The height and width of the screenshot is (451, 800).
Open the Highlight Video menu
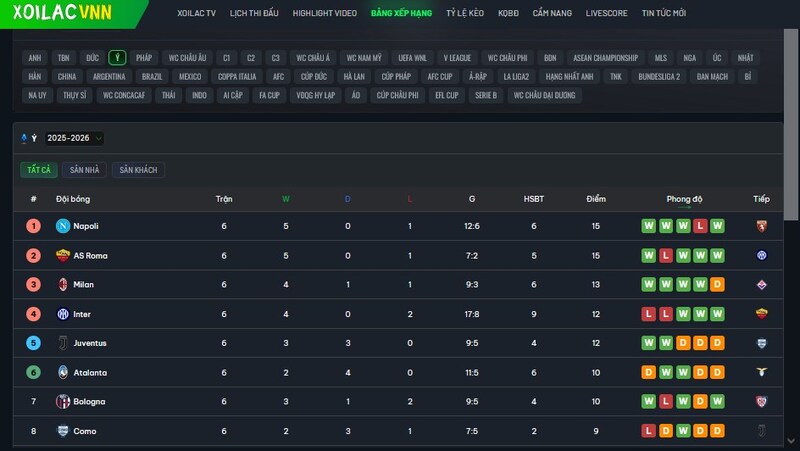click(324, 14)
